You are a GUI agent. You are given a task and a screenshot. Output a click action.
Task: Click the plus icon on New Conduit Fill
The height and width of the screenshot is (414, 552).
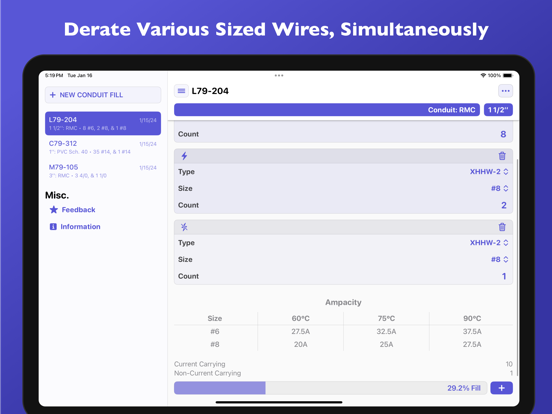[53, 95]
